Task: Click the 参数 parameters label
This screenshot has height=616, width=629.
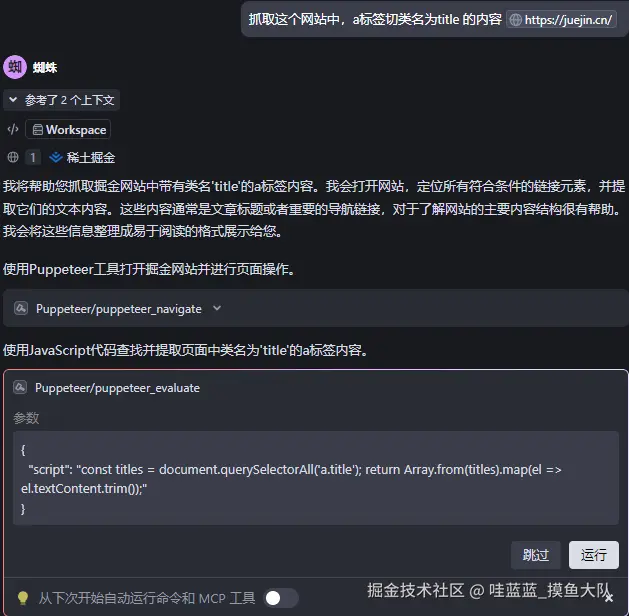Action: point(26,418)
